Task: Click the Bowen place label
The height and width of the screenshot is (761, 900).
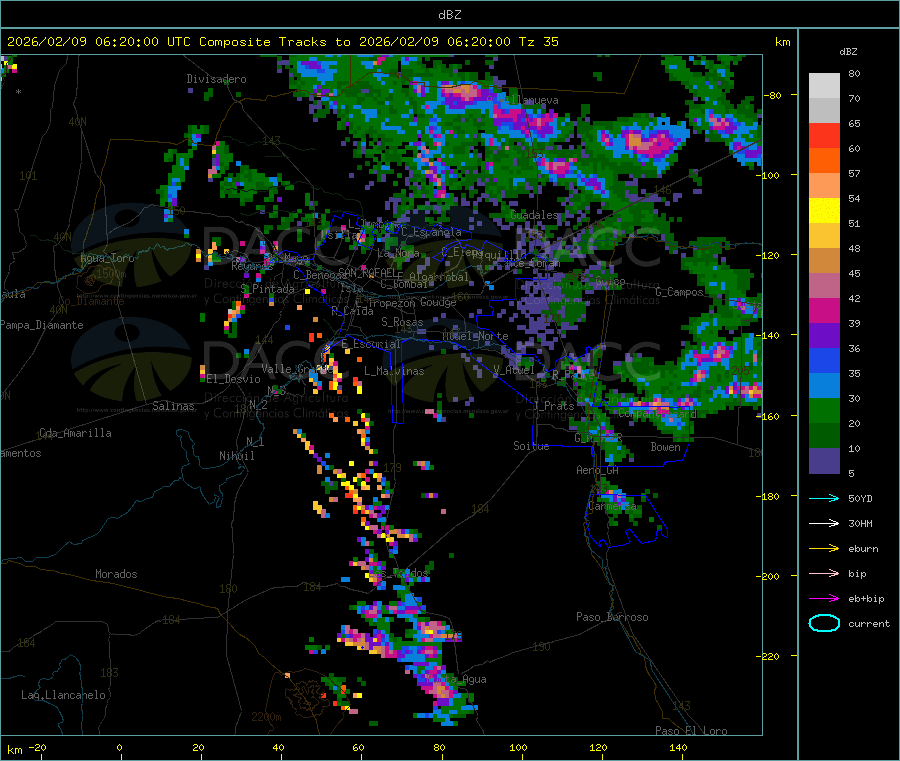Action: (665, 447)
